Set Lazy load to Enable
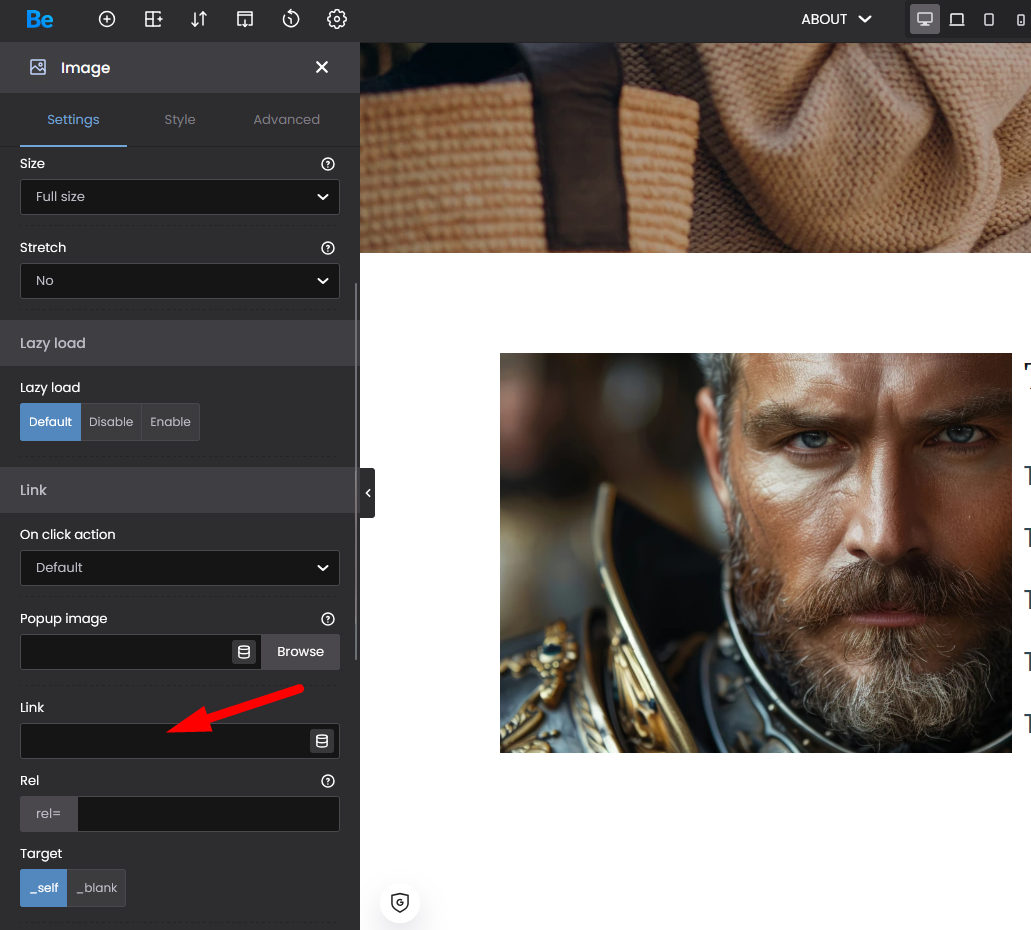Screen dimensions: 1031x930 170,422
